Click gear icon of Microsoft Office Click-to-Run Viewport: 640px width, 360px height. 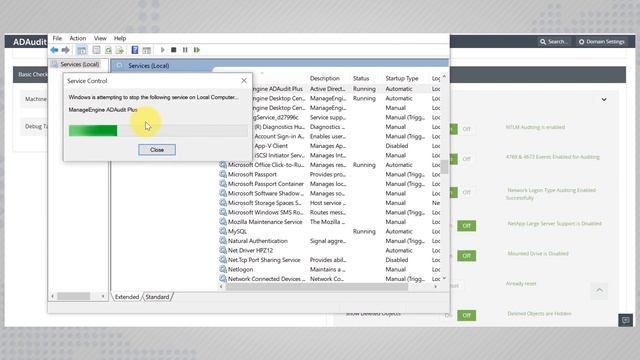tap(223, 164)
